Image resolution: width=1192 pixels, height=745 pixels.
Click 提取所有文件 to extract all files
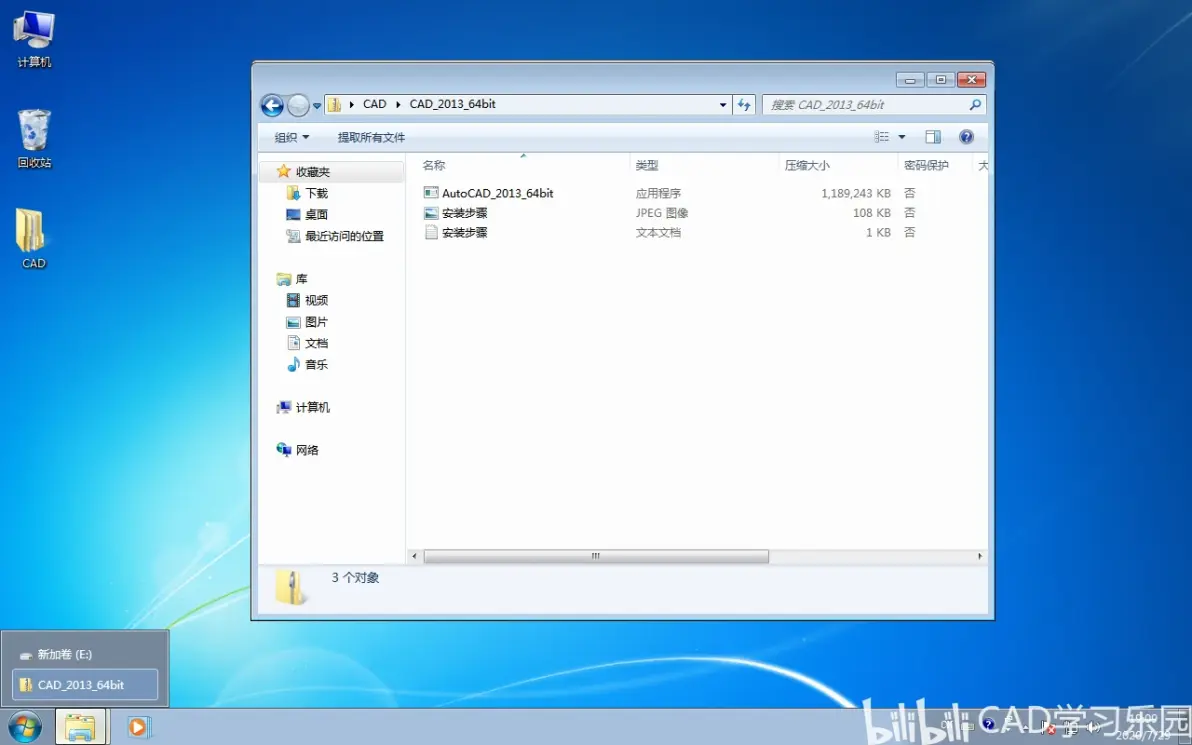371,138
